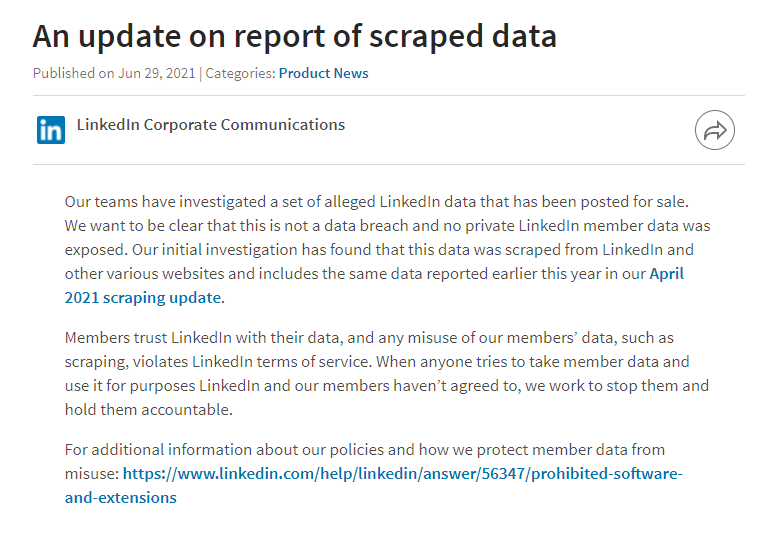Screen dimensions: 765x538
Task: Click 'exposed. Our initial investigation' line
Action: 379,250
